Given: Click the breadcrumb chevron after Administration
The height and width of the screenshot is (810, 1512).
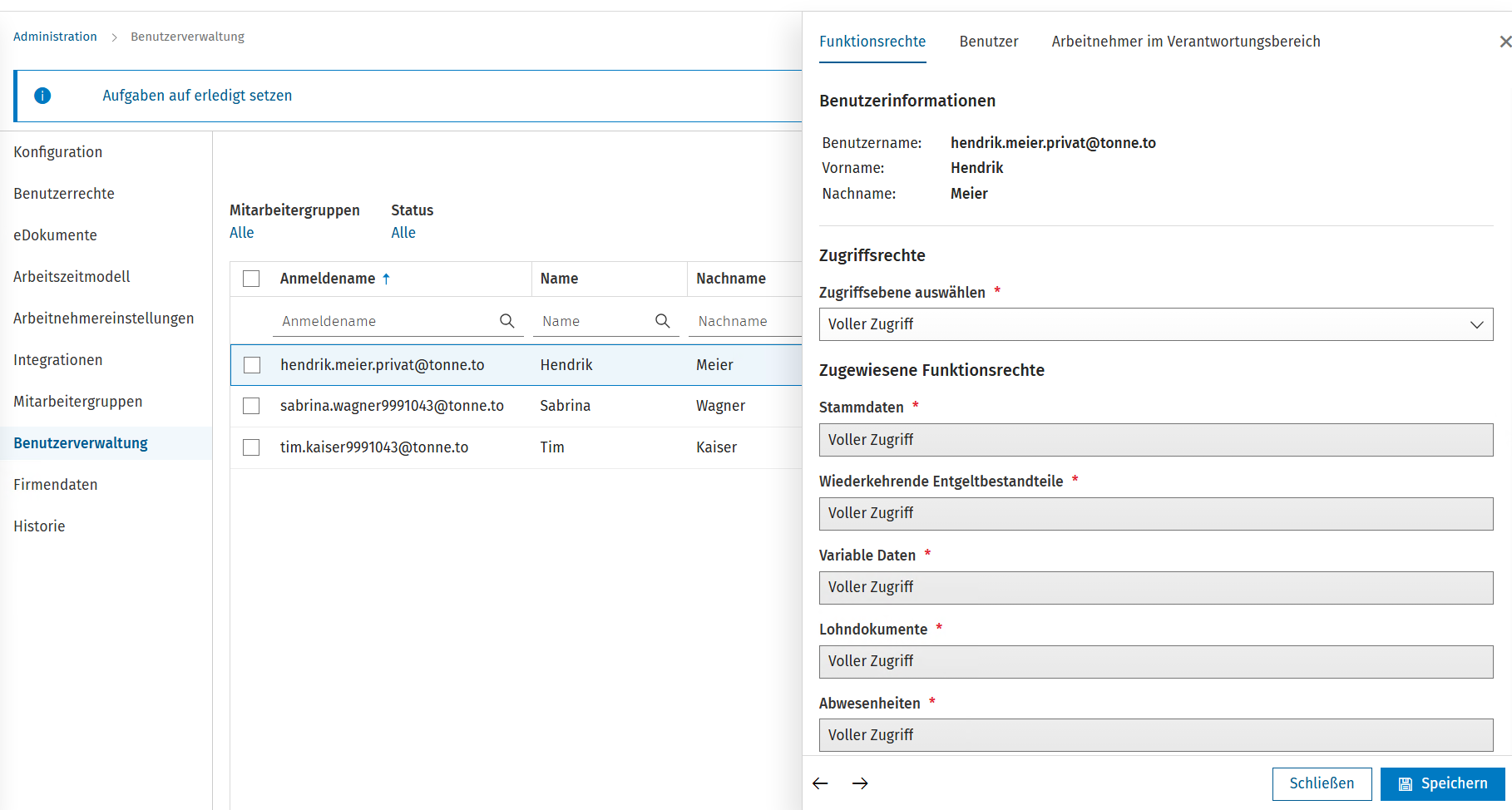Looking at the screenshot, I should tap(114, 37).
